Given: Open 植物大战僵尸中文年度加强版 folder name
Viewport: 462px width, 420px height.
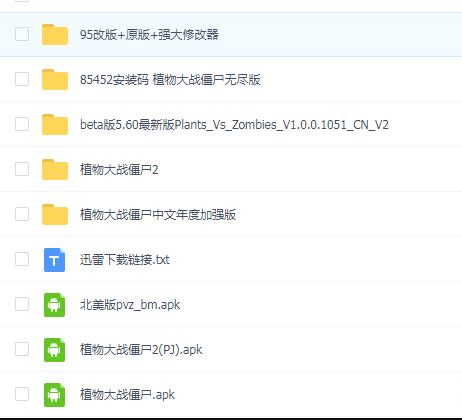Looking at the screenshot, I should click(158, 214).
